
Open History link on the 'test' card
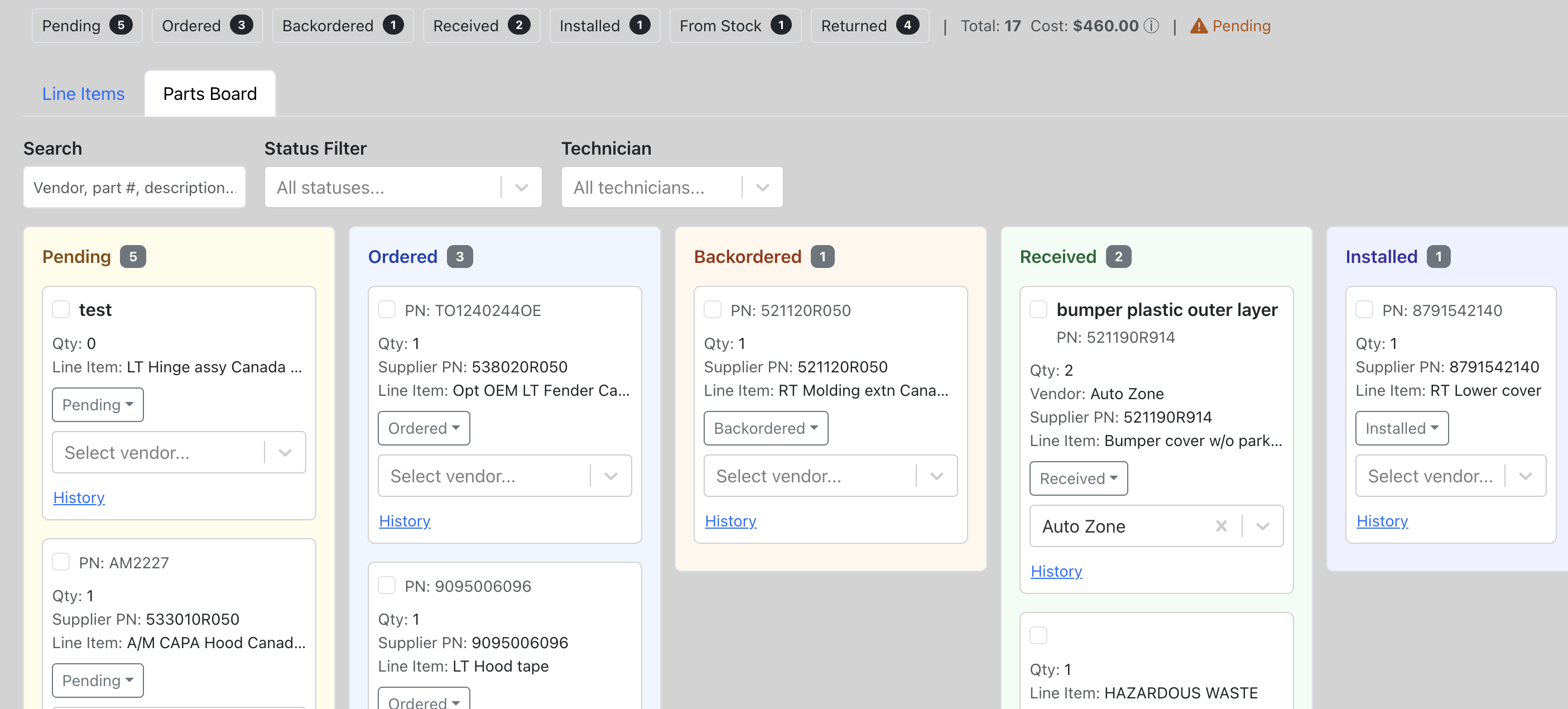click(x=79, y=497)
